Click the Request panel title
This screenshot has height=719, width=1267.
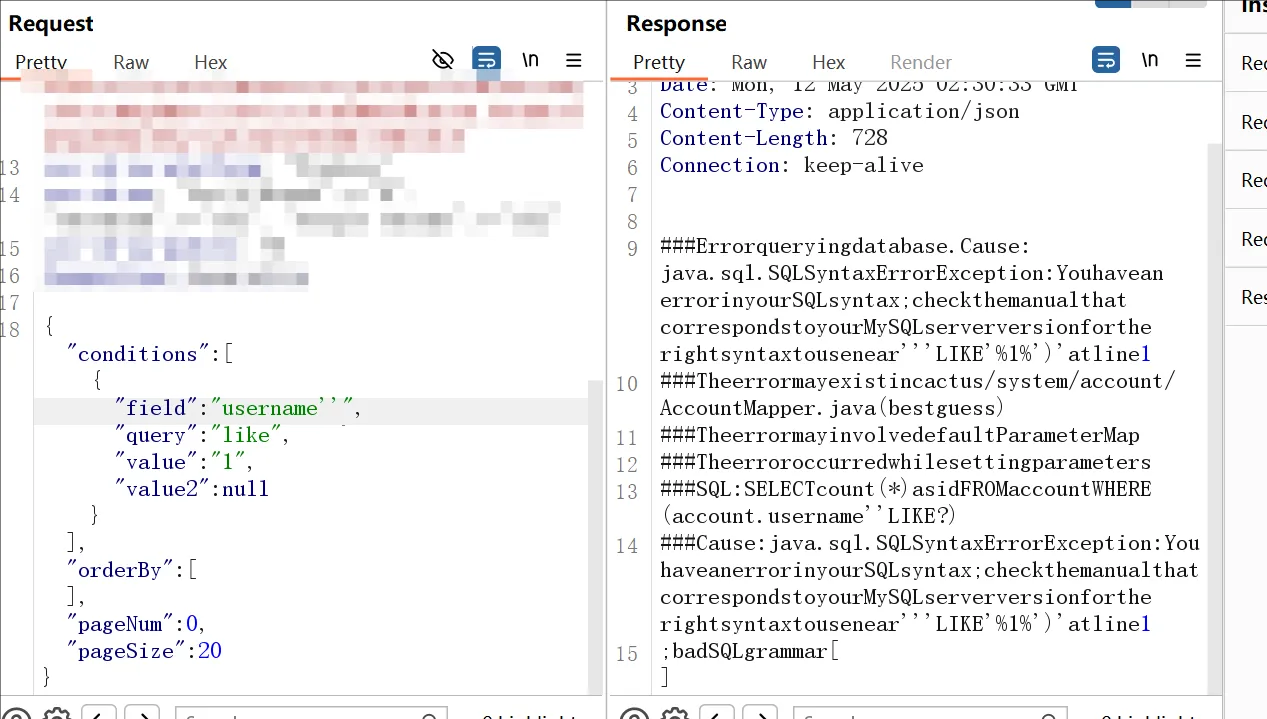point(51,23)
